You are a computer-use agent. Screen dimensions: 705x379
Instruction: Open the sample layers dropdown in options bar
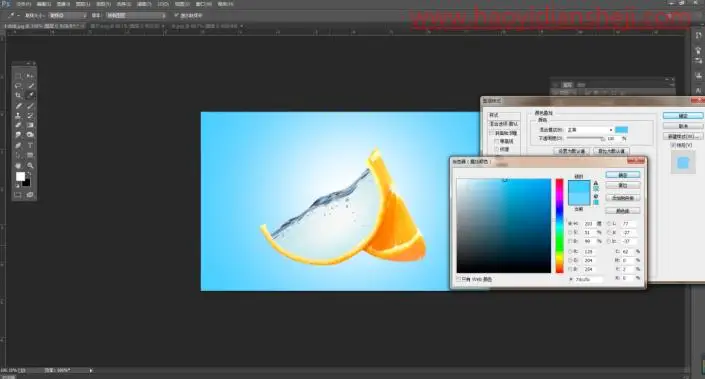coord(136,15)
